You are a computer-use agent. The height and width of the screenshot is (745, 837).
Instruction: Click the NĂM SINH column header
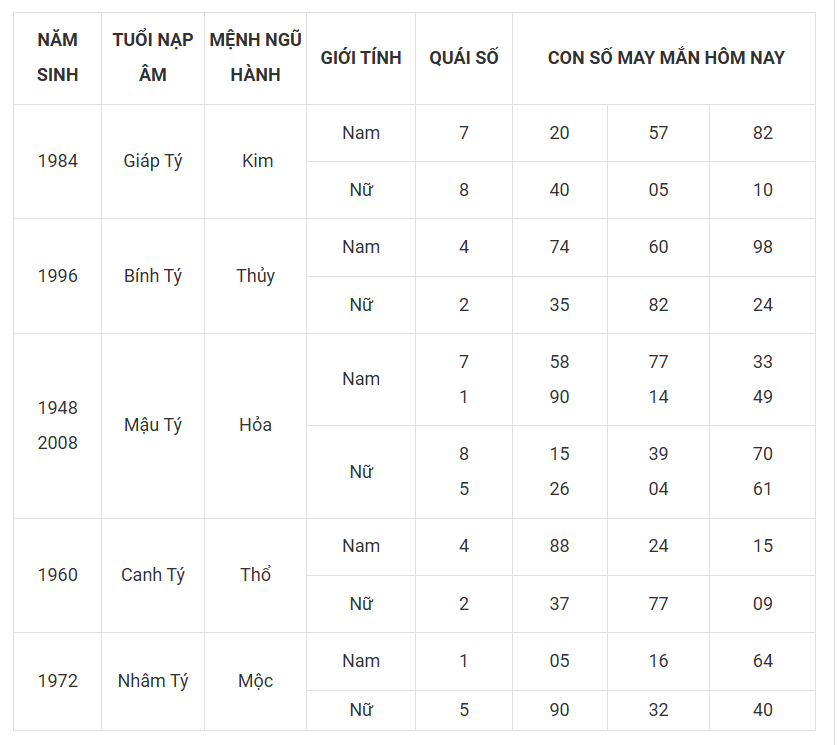click(x=58, y=58)
